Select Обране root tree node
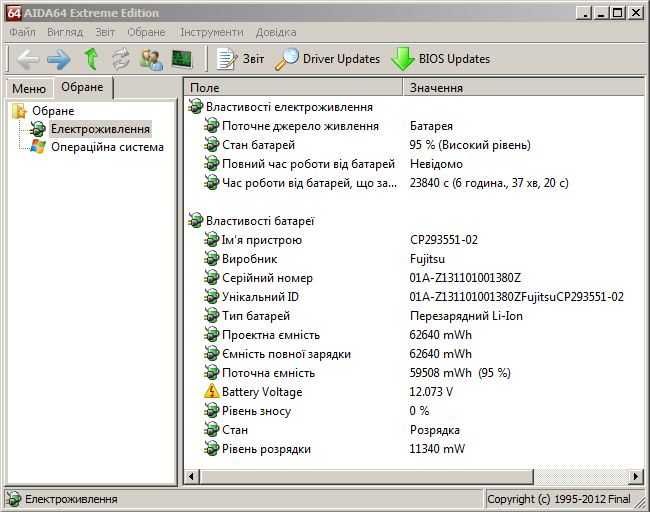Image resolution: width=650 pixels, height=512 pixels. 53,111
